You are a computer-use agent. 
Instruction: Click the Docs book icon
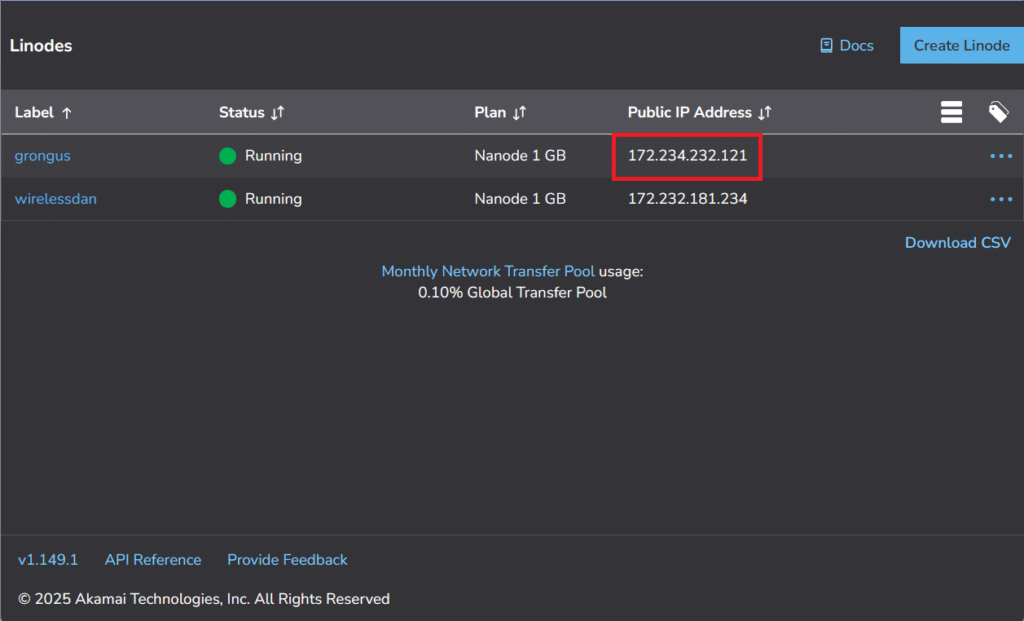click(x=826, y=46)
